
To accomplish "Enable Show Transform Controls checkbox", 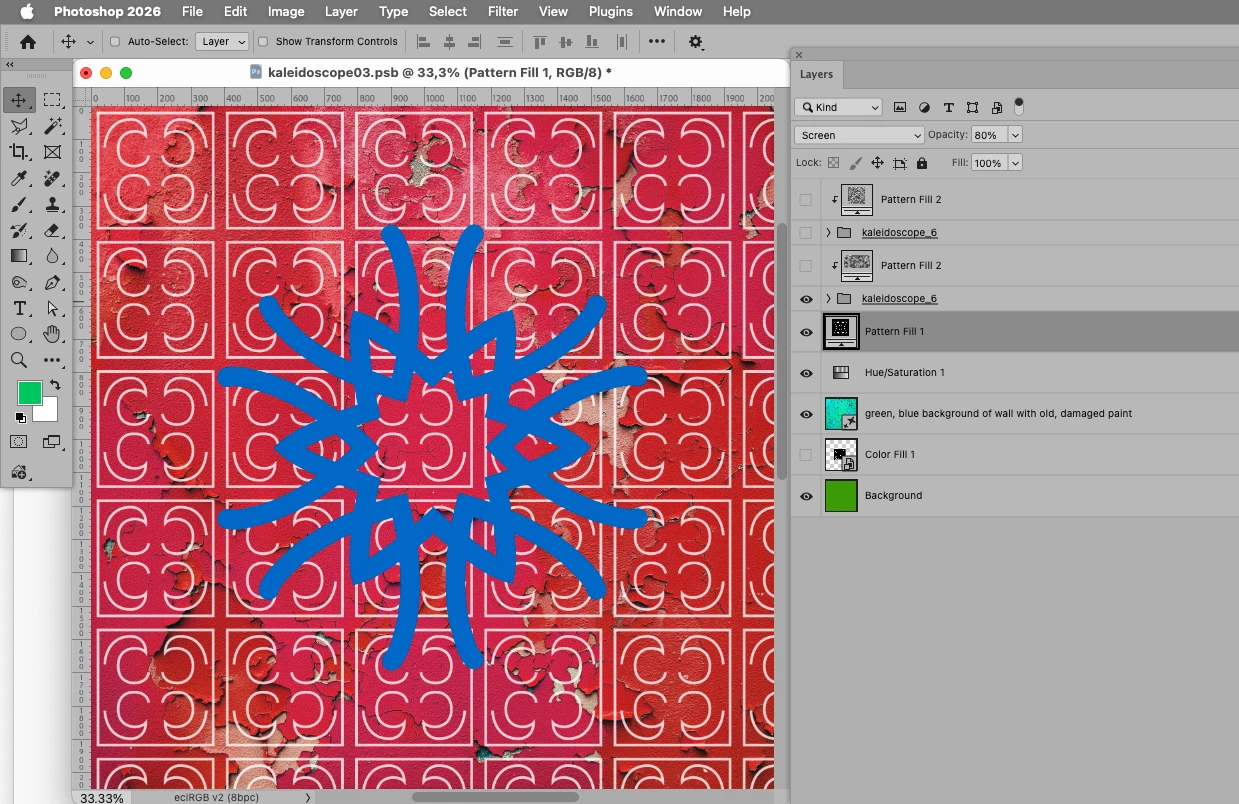I will click(263, 42).
